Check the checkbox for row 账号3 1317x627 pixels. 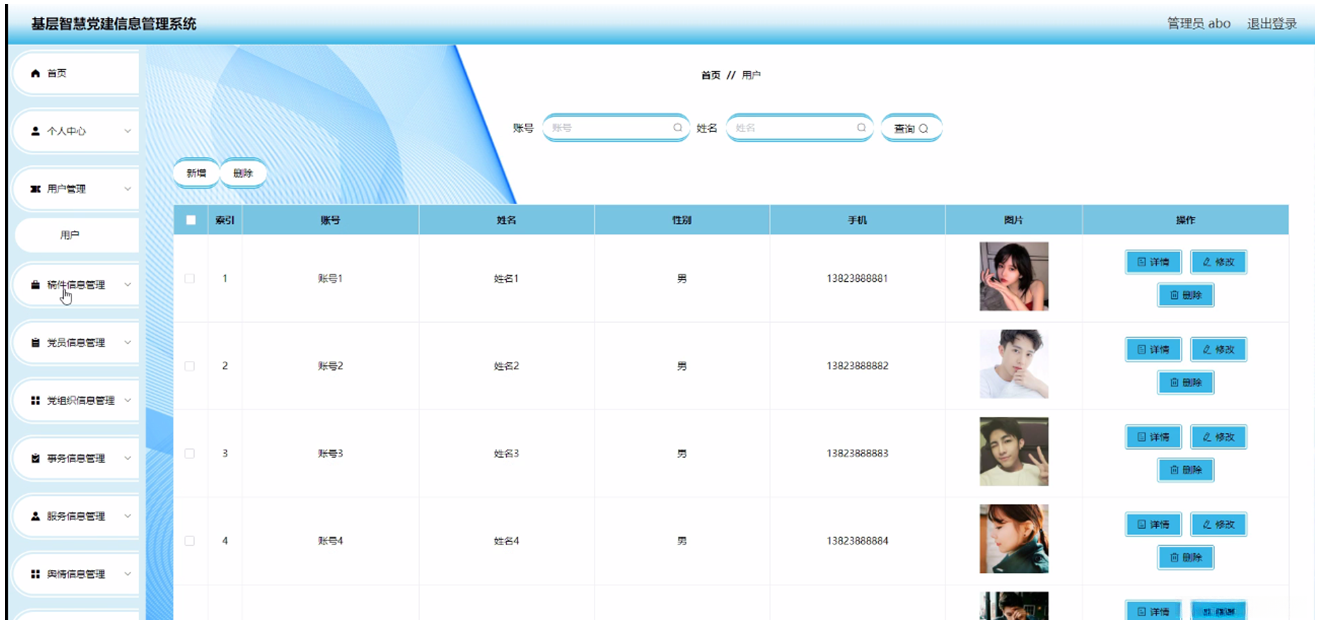[190, 454]
